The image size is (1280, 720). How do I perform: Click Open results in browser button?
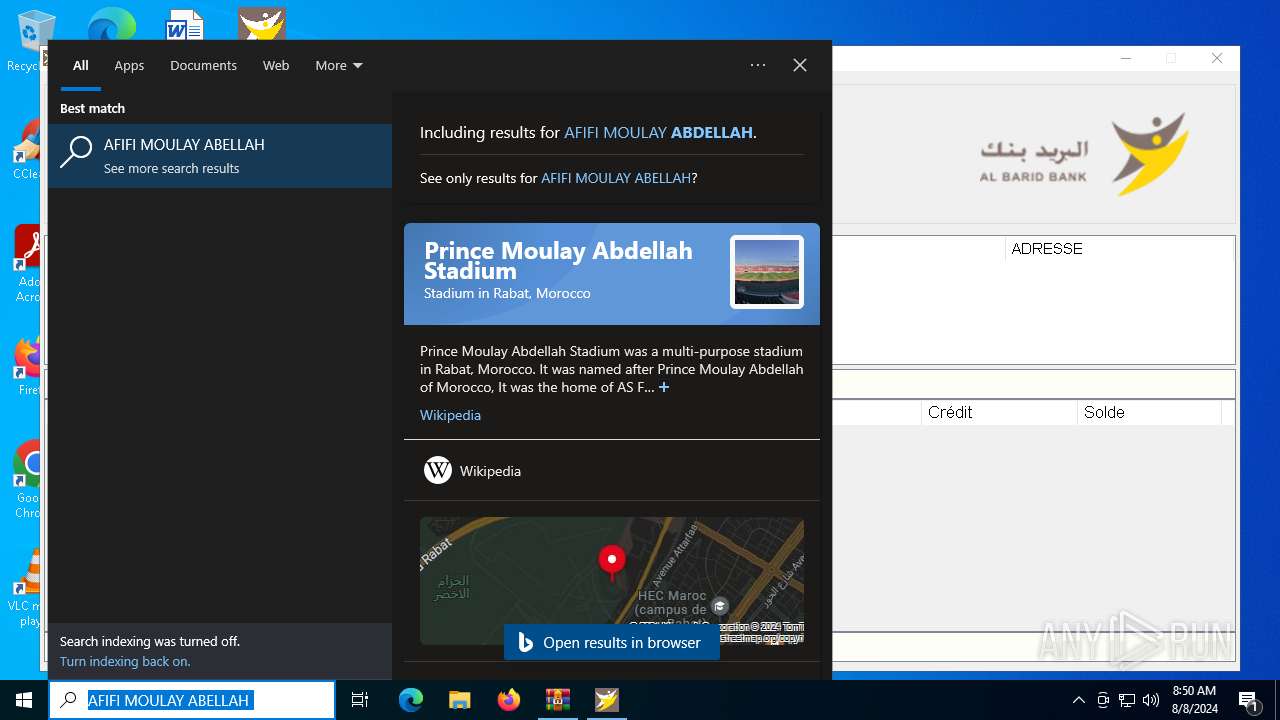click(612, 643)
